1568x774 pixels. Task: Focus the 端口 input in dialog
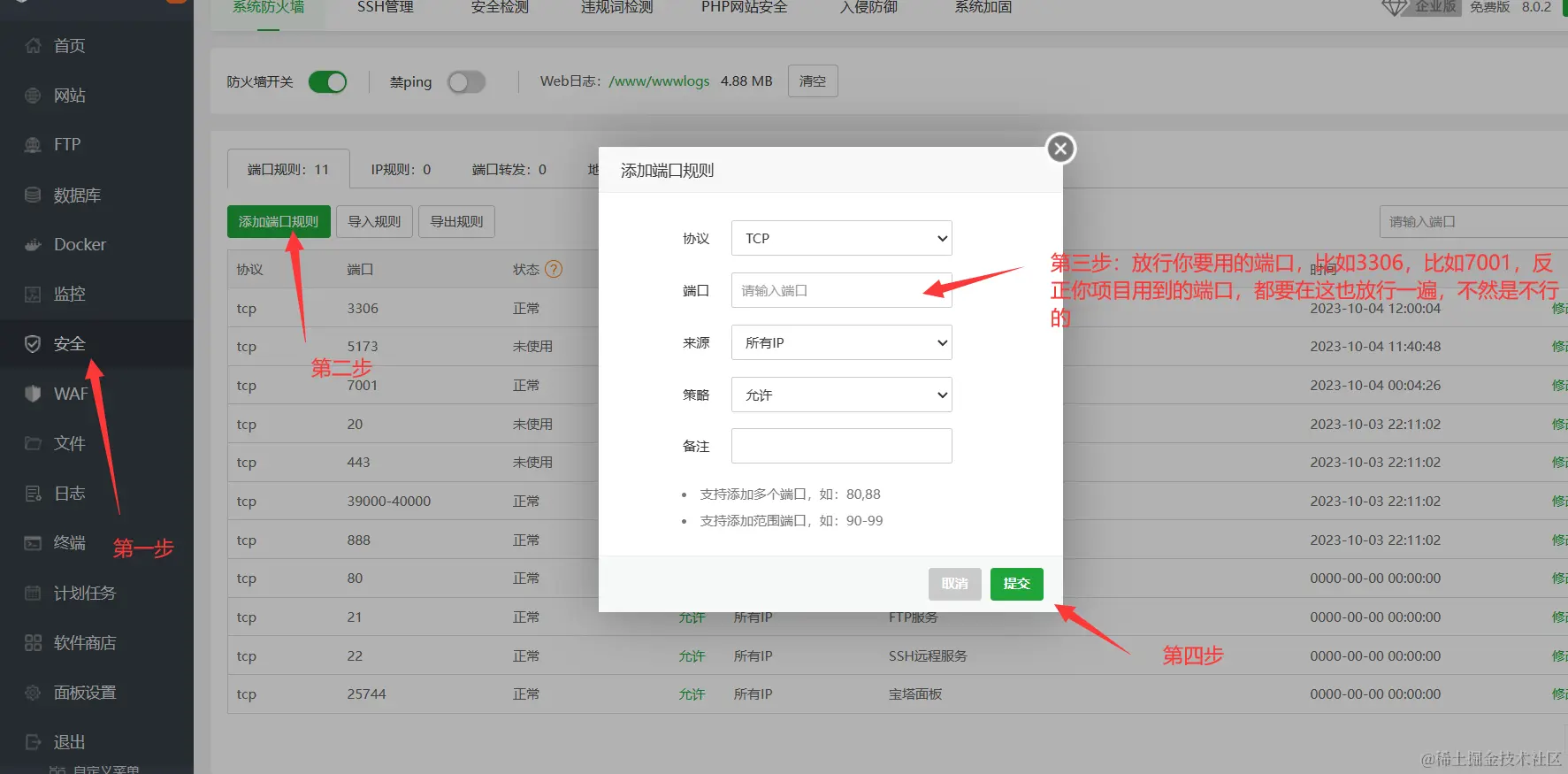point(841,290)
